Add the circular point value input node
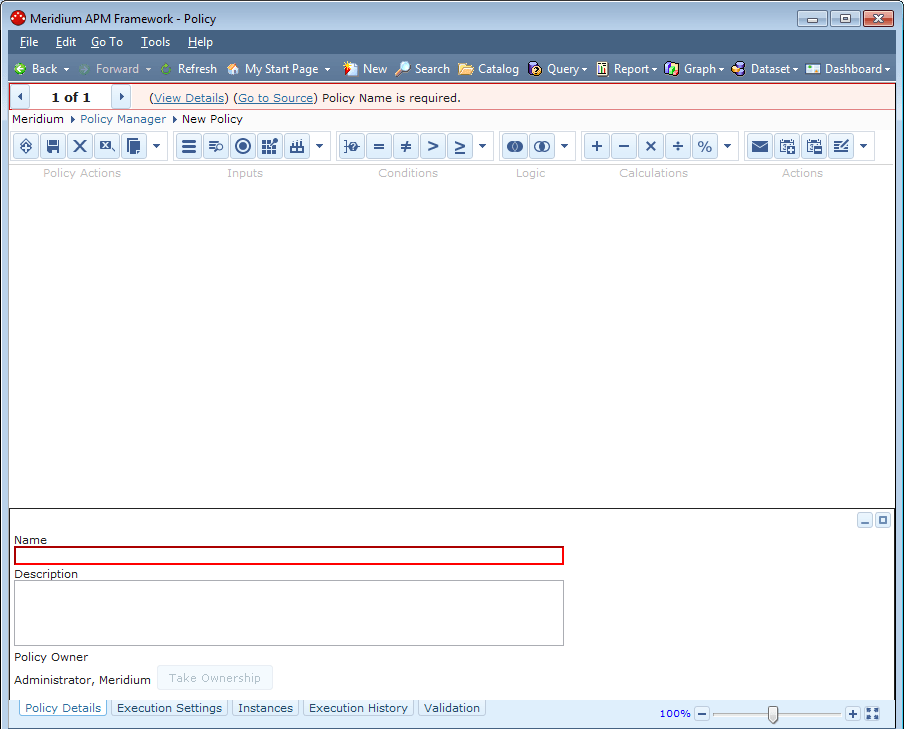The image size is (904, 729). (243, 146)
